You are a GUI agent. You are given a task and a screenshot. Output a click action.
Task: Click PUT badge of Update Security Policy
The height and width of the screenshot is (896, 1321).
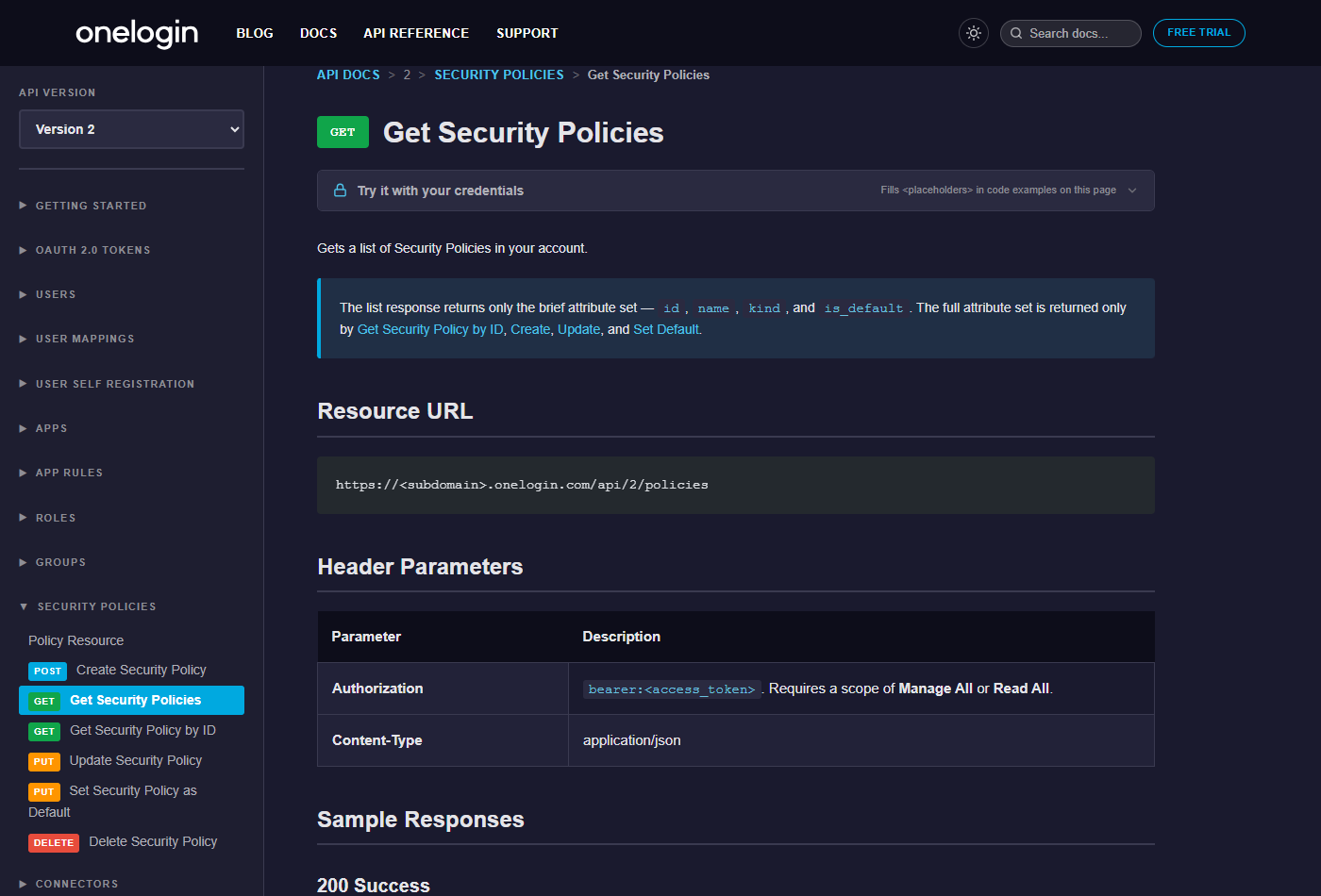44,761
